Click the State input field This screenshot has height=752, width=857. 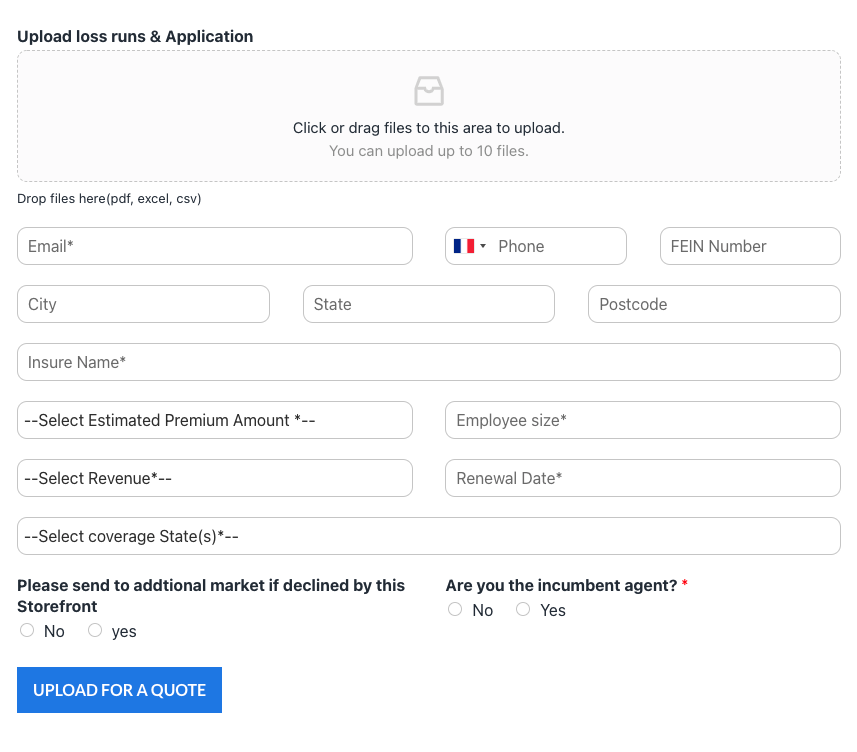coord(428,304)
